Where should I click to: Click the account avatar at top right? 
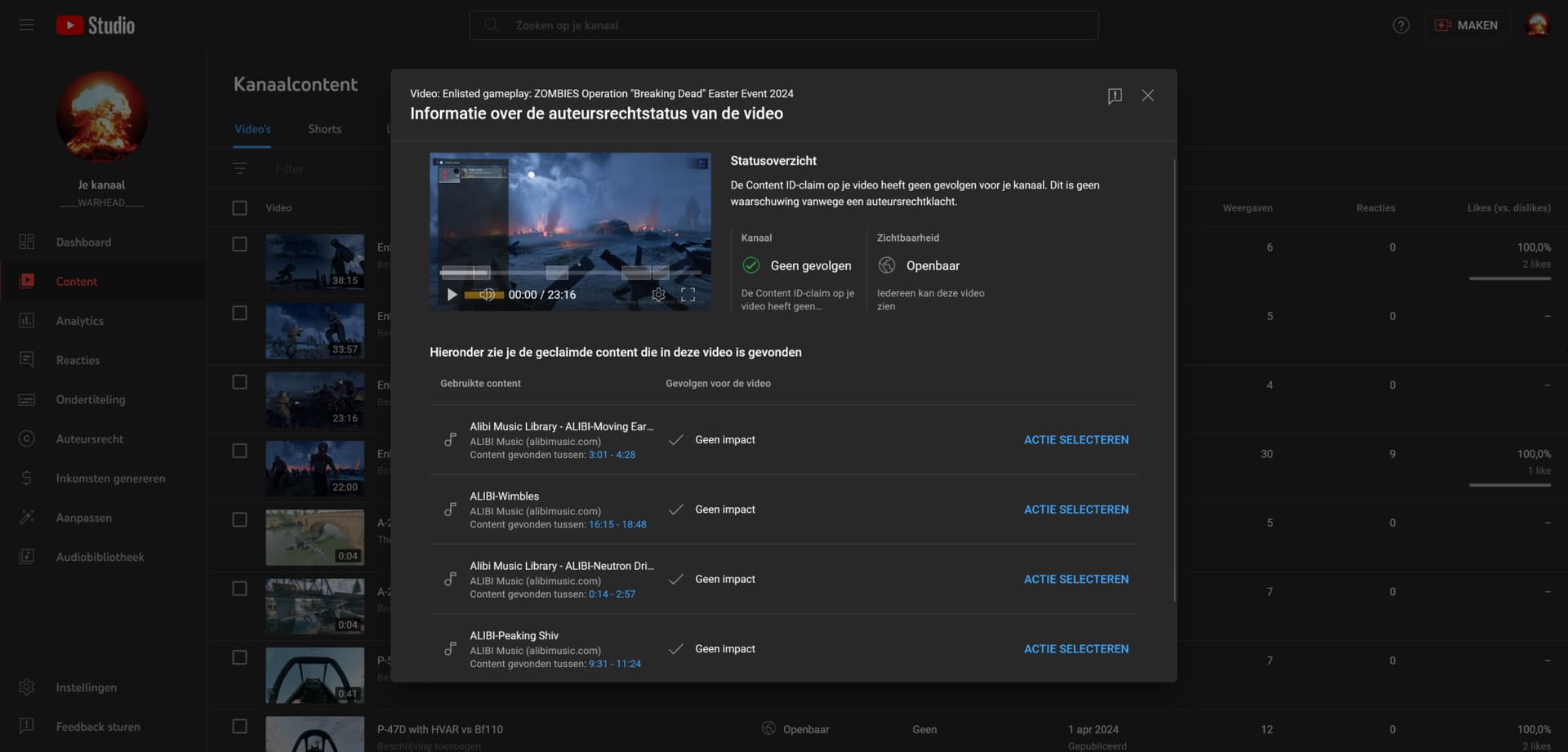tap(1537, 25)
